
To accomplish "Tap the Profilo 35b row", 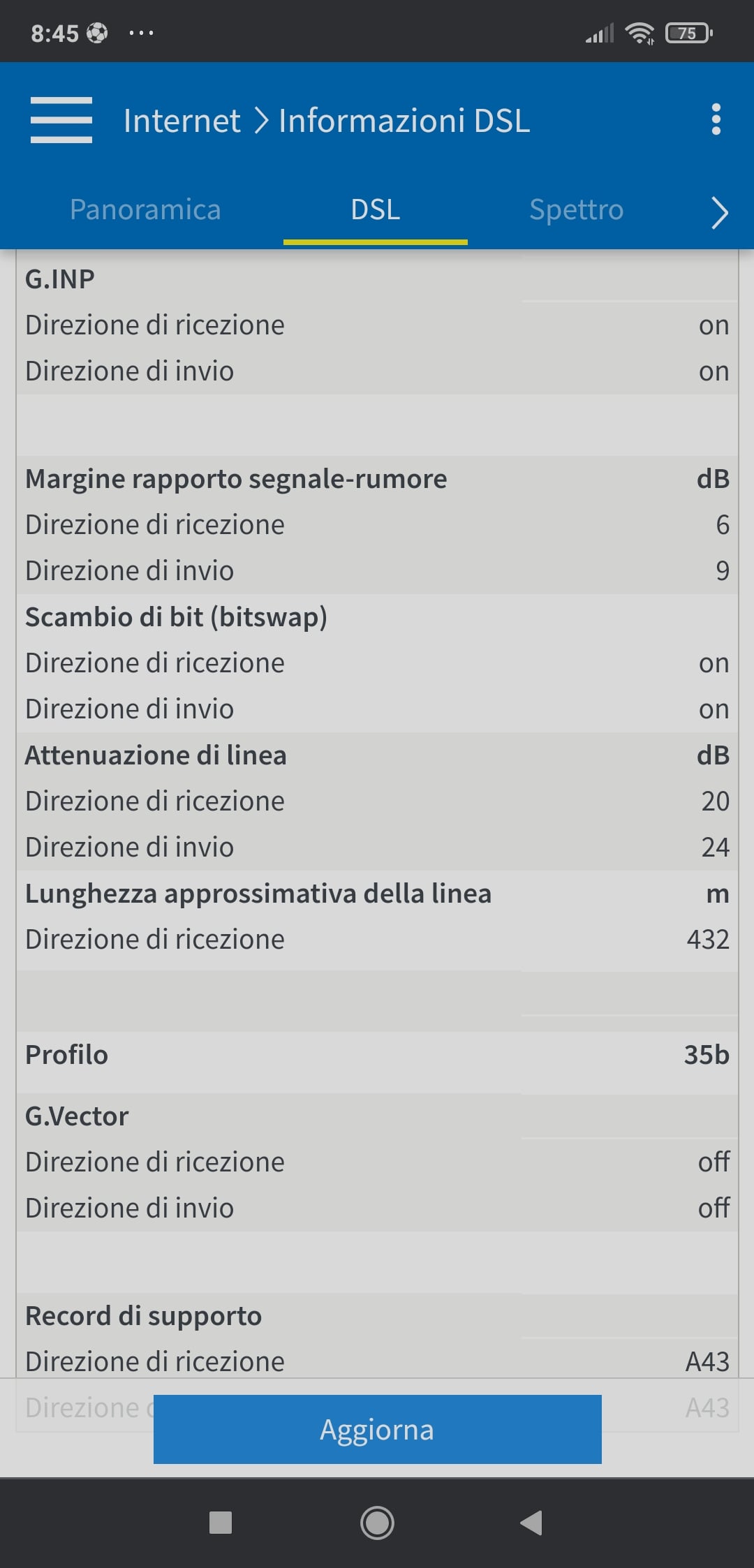I will 377,1055.
